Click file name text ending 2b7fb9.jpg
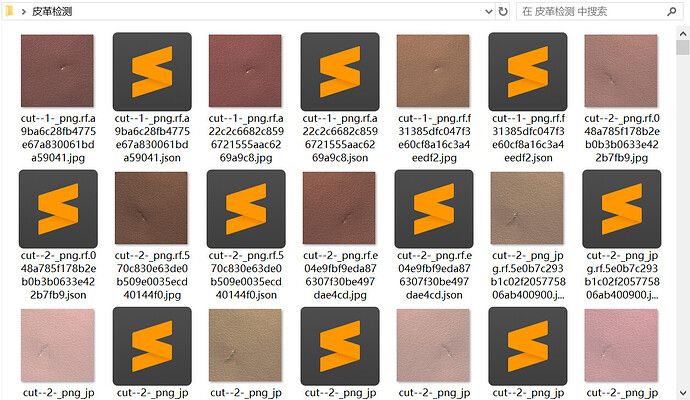The height and width of the screenshot is (400, 690). pyautogui.click(x=621, y=138)
